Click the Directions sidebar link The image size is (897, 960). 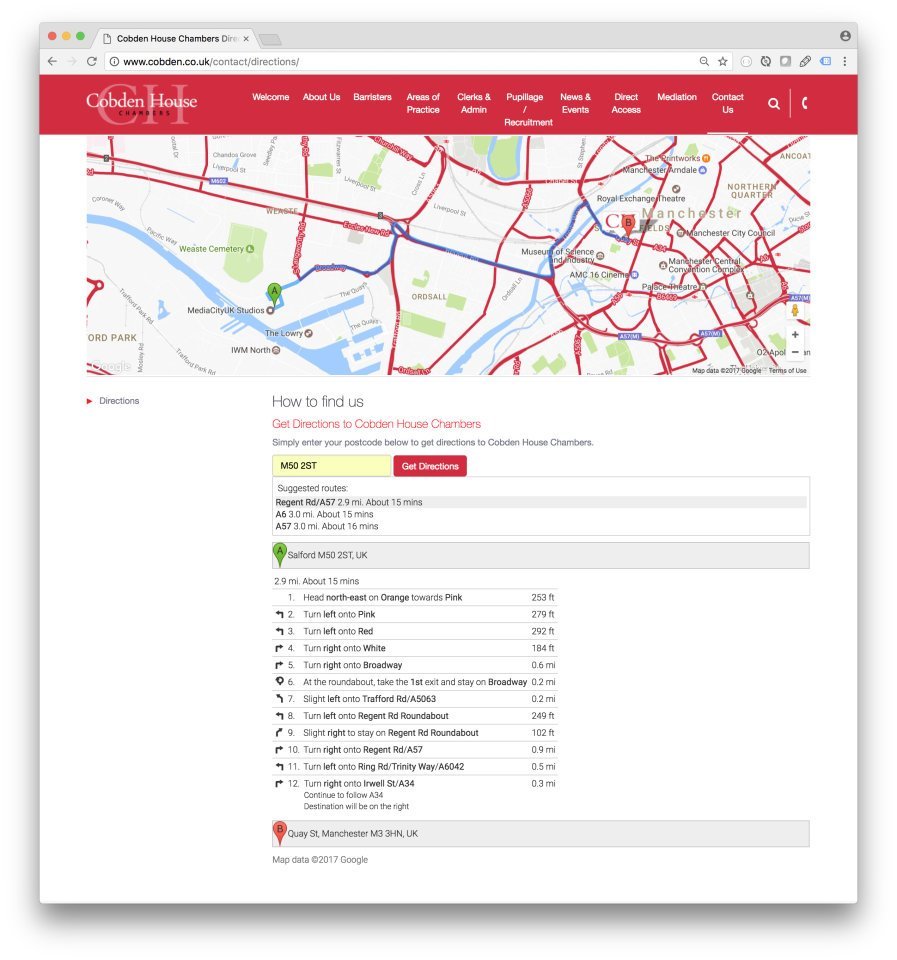coord(119,401)
